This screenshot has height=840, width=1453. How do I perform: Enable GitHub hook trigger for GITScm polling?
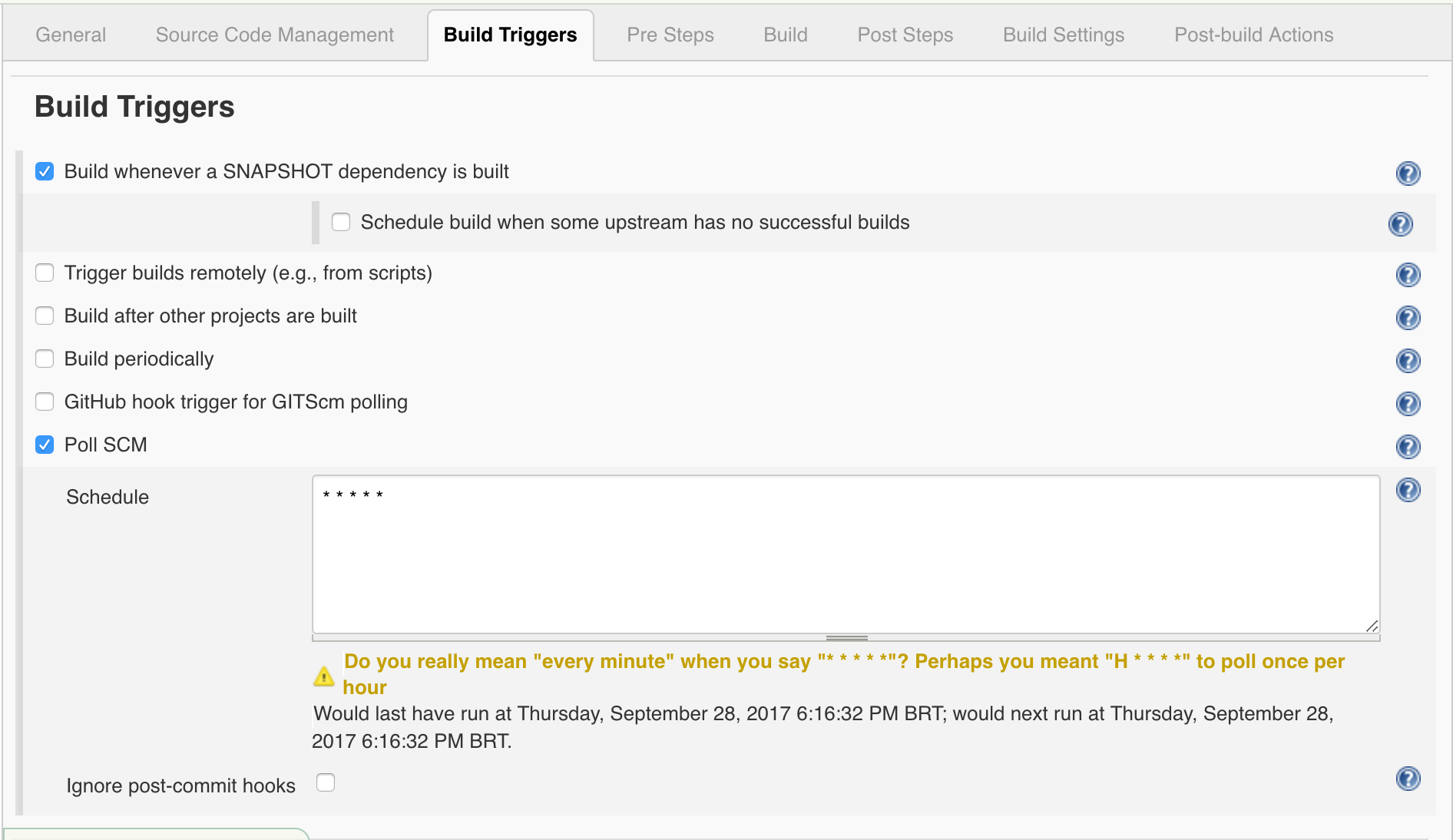pyautogui.click(x=45, y=402)
